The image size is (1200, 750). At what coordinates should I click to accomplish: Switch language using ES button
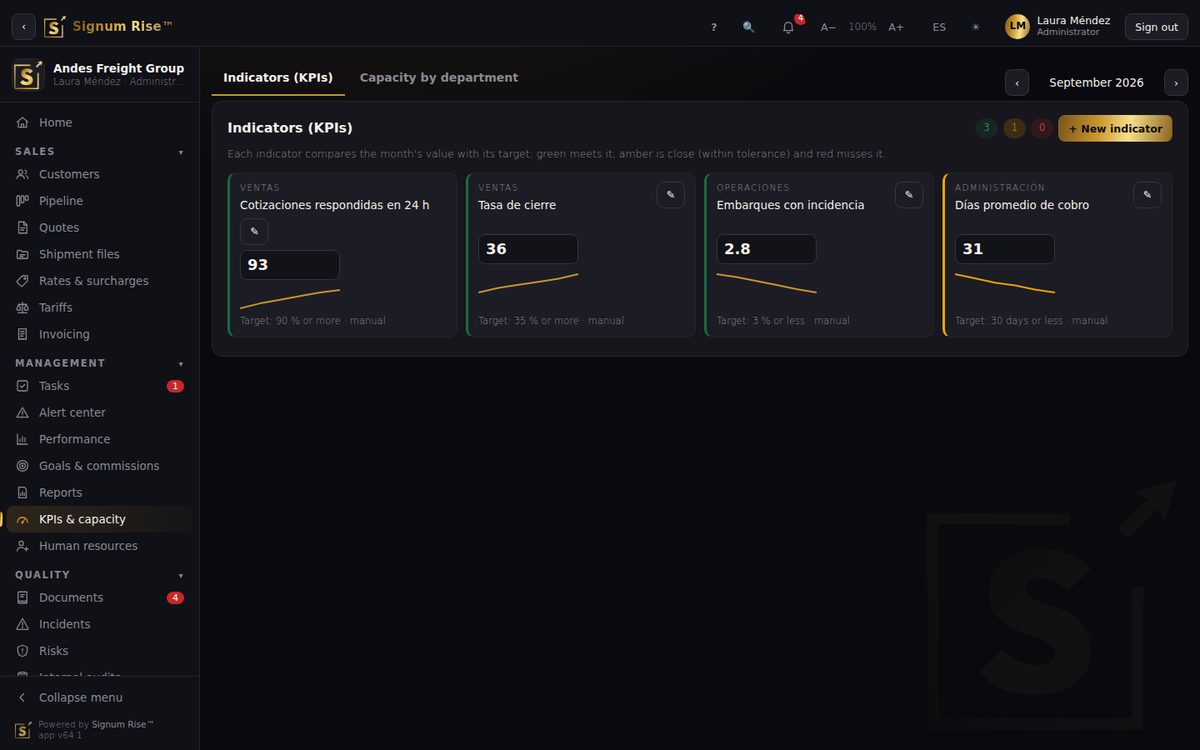(x=939, y=27)
